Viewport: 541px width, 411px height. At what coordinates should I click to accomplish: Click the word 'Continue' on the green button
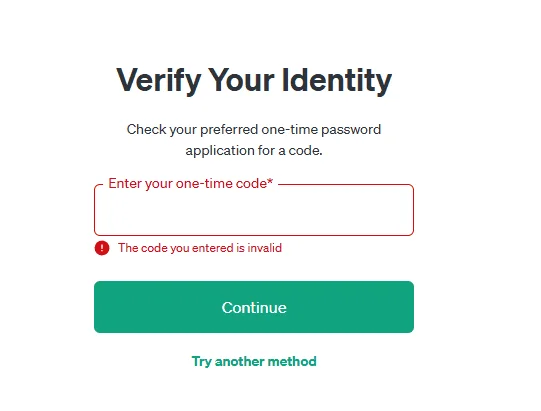point(254,307)
